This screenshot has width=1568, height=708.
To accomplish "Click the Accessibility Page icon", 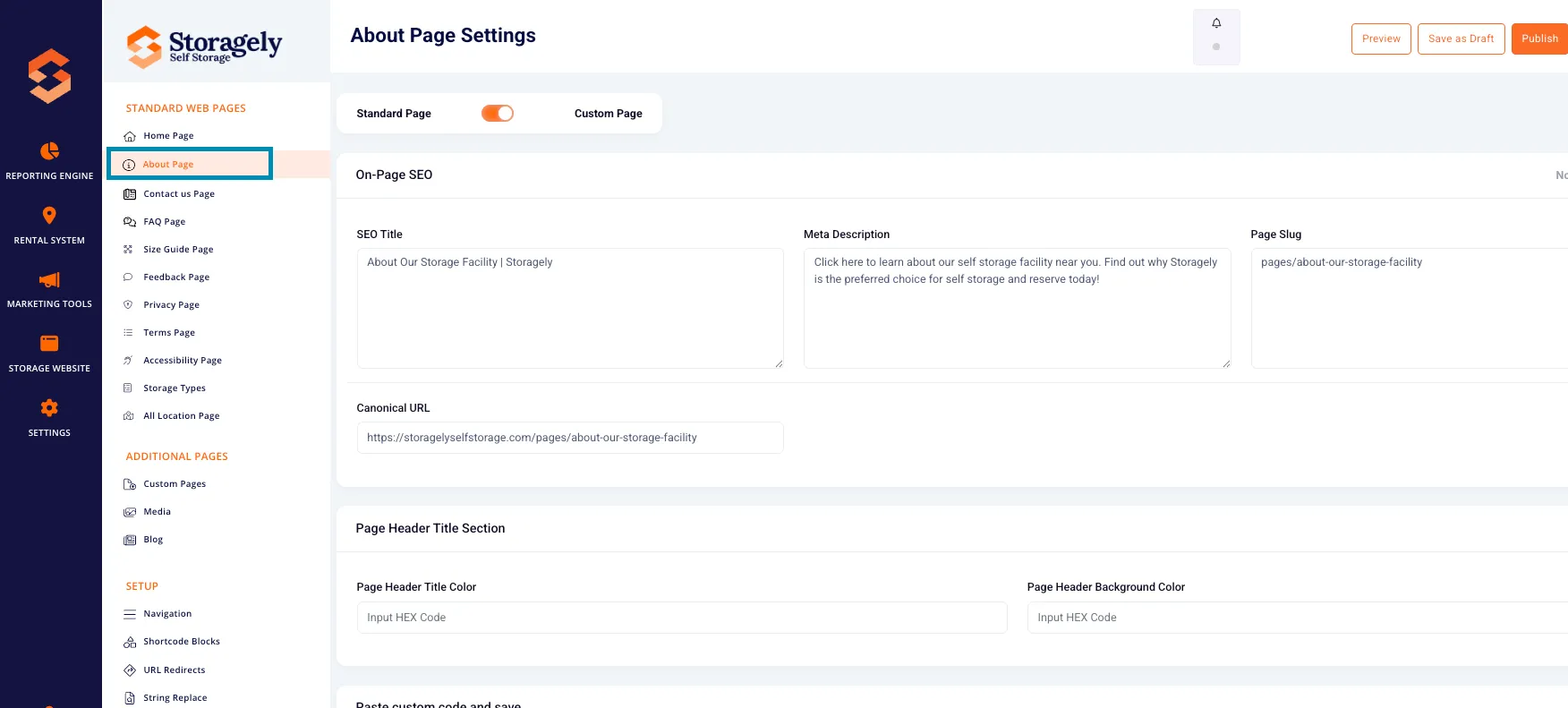I will 128,361.
